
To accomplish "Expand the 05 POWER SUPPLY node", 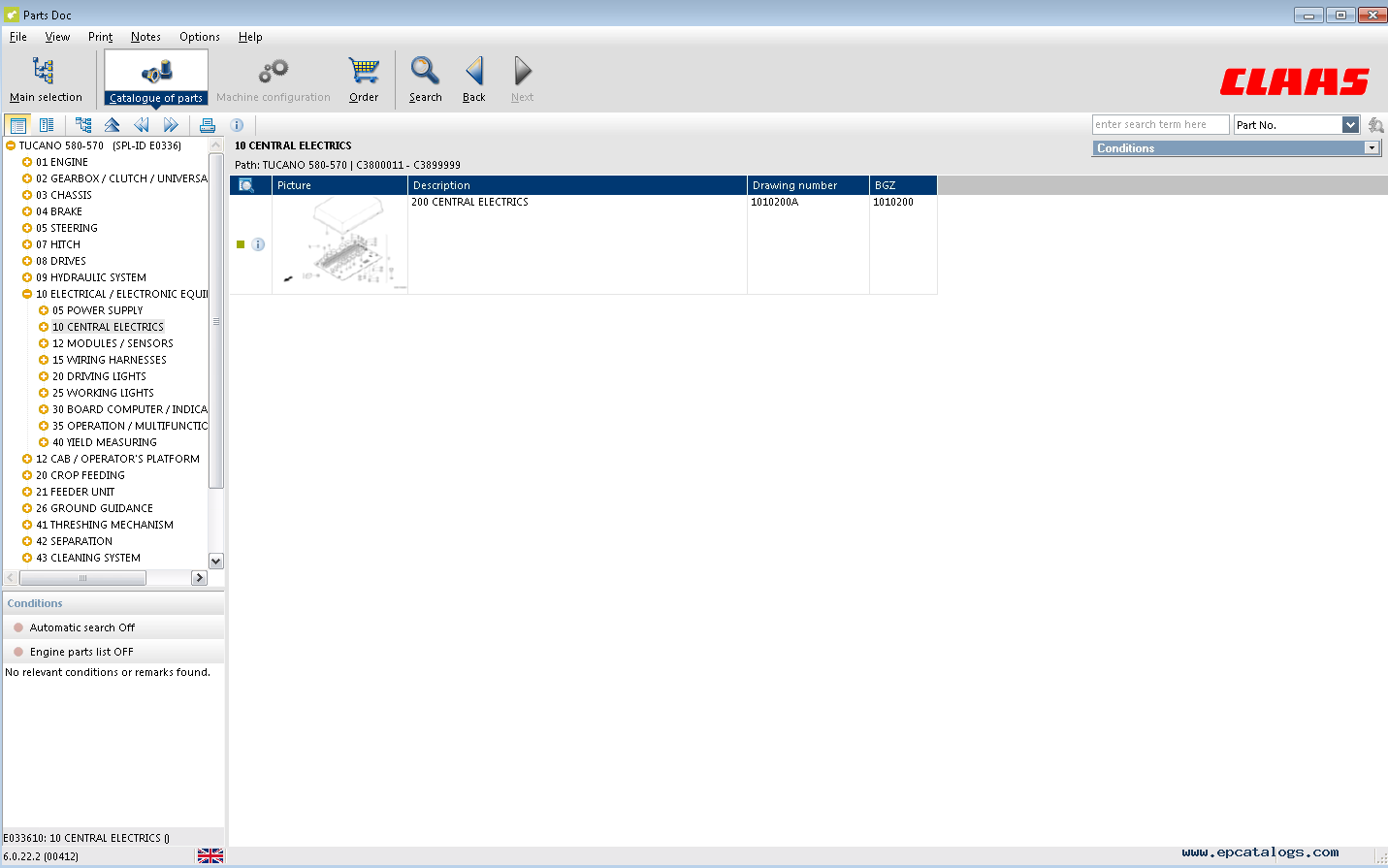I will (x=44, y=310).
